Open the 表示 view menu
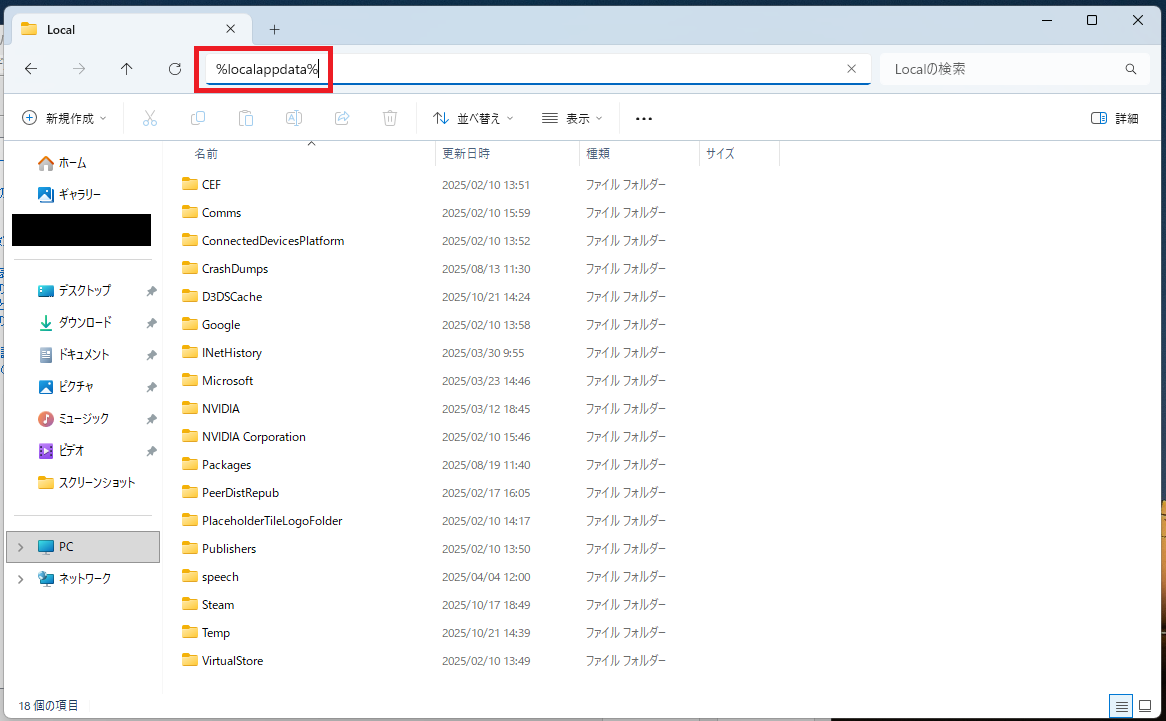The width and height of the screenshot is (1166, 721). click(x=572, y=118)
